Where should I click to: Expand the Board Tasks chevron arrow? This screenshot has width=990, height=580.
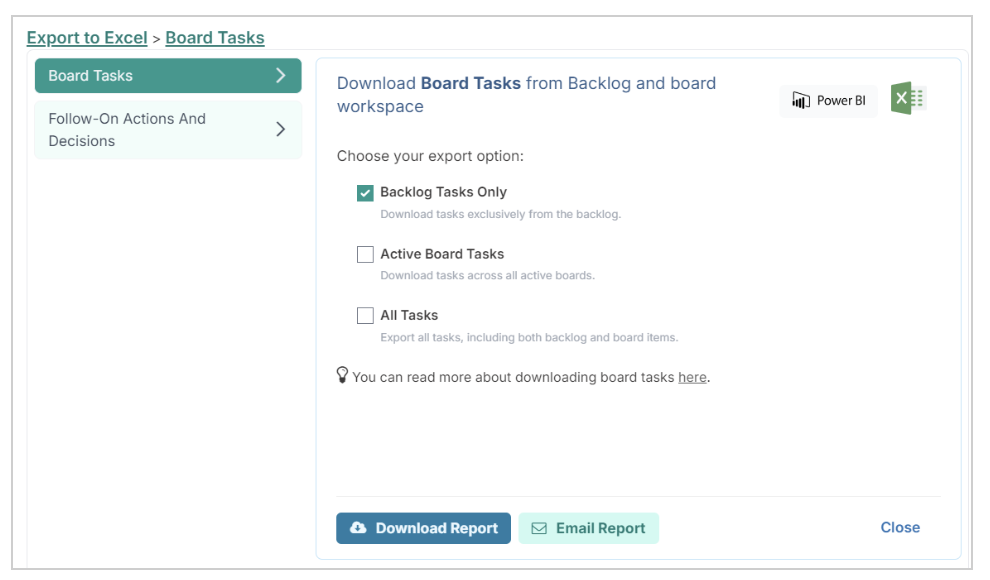point(281,76)
